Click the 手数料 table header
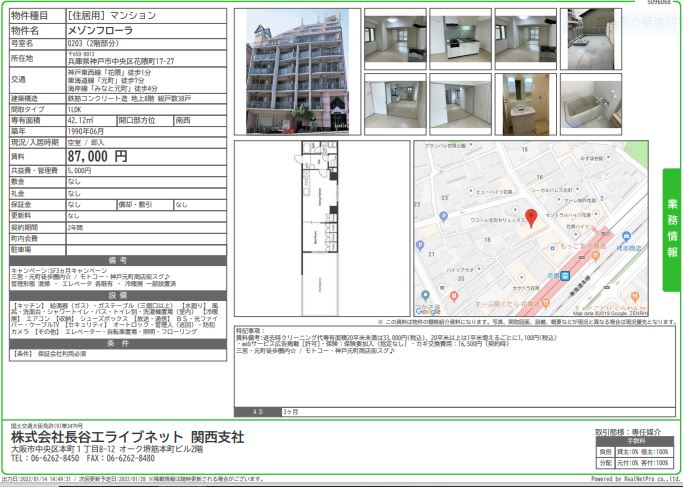683x487 pixels. [x=633, y=441]
